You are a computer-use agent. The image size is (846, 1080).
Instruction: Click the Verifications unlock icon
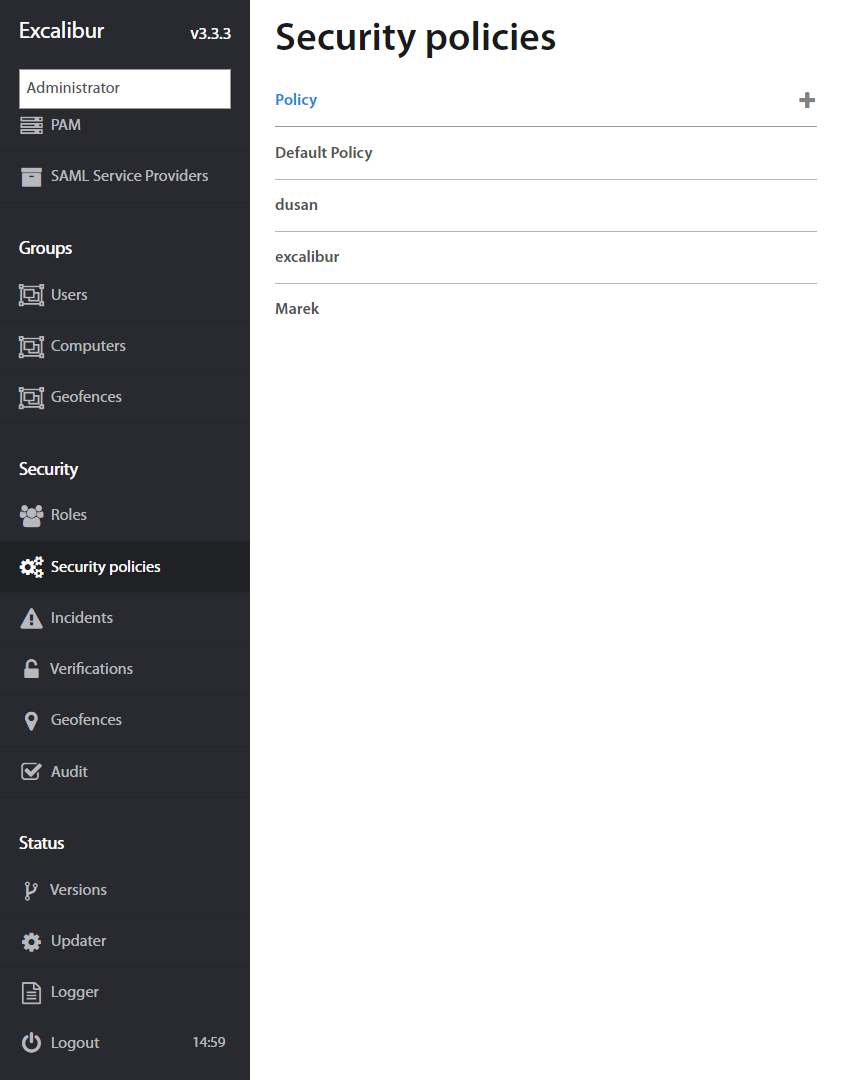pyautogui.click(x=31, y=669)
